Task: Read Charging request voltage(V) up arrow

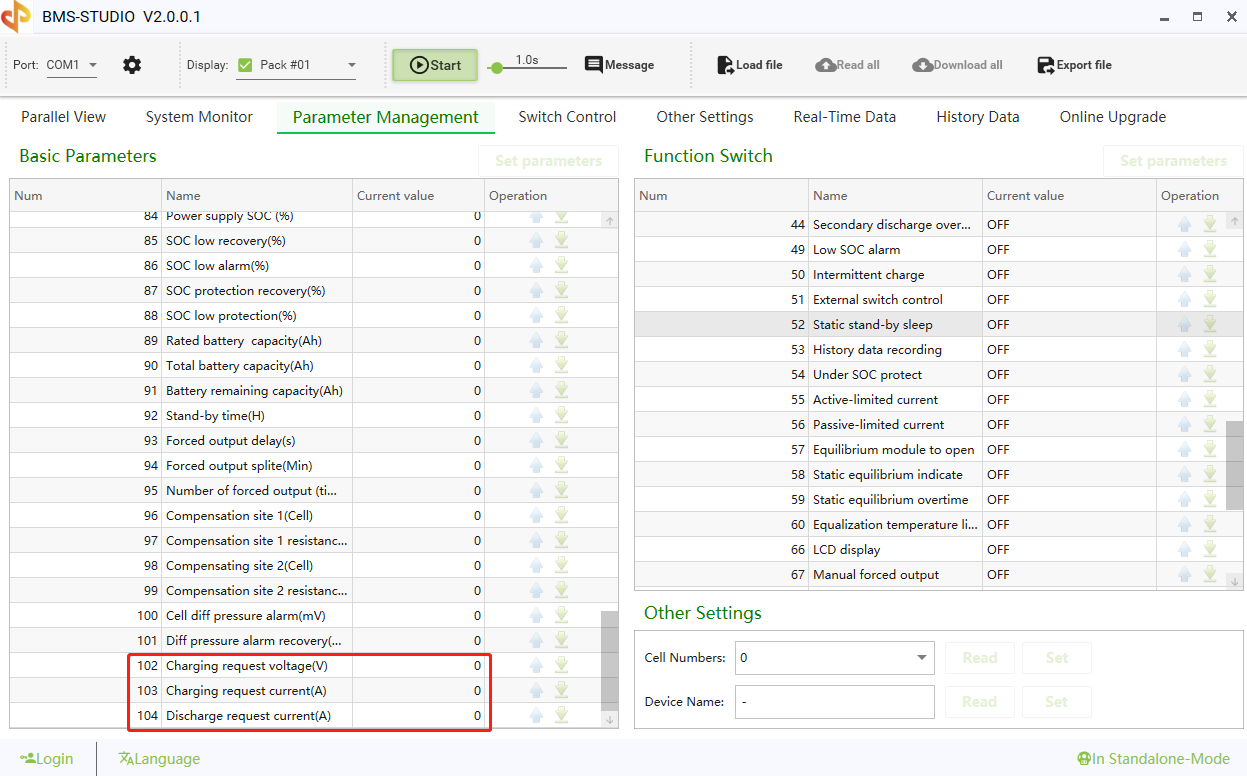Action: pyautogui.click(x=536, y=666)
